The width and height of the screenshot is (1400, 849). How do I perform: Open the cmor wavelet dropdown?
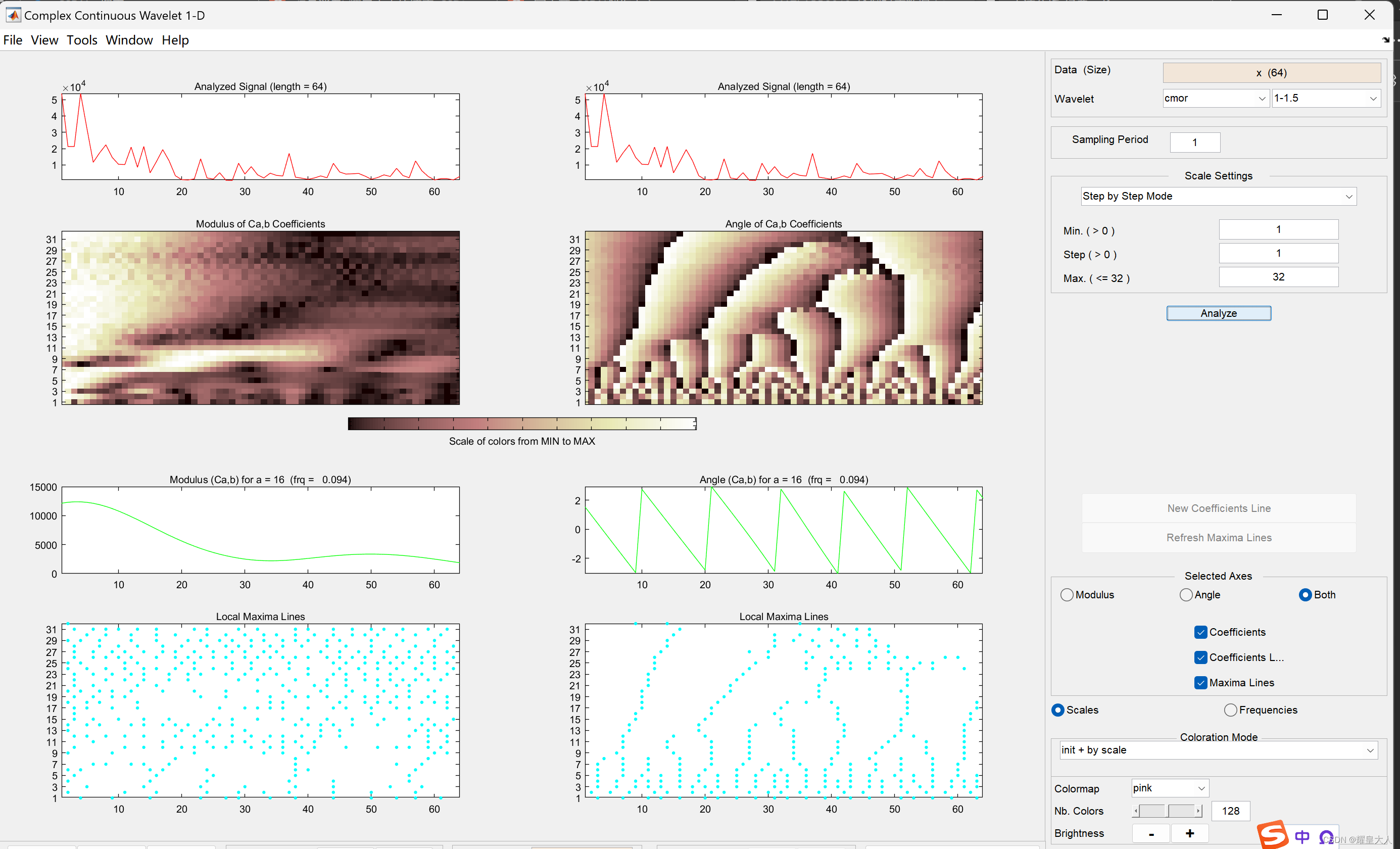tap(1216, 99)
